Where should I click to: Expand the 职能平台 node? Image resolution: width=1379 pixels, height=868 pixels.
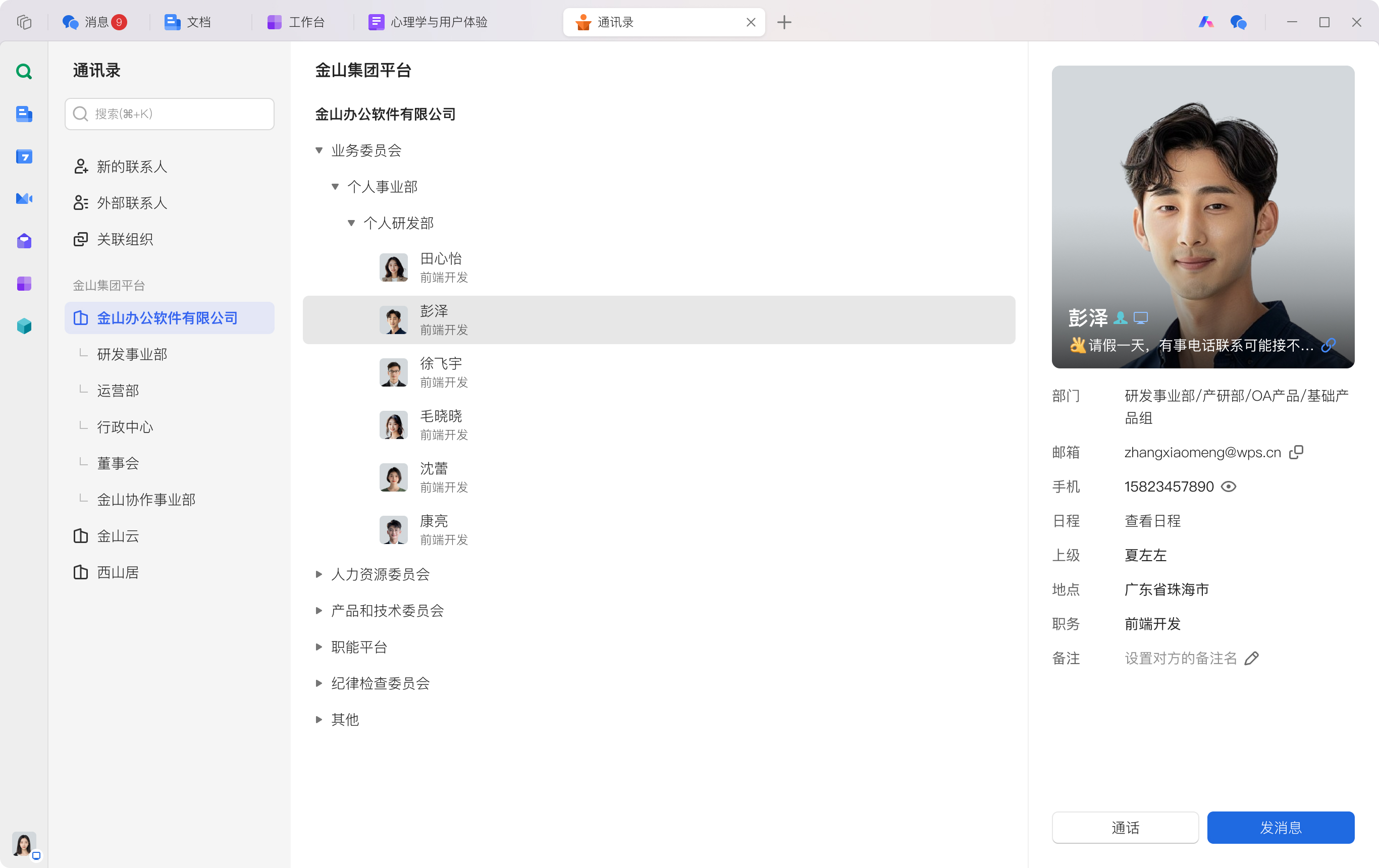(319, 647)
